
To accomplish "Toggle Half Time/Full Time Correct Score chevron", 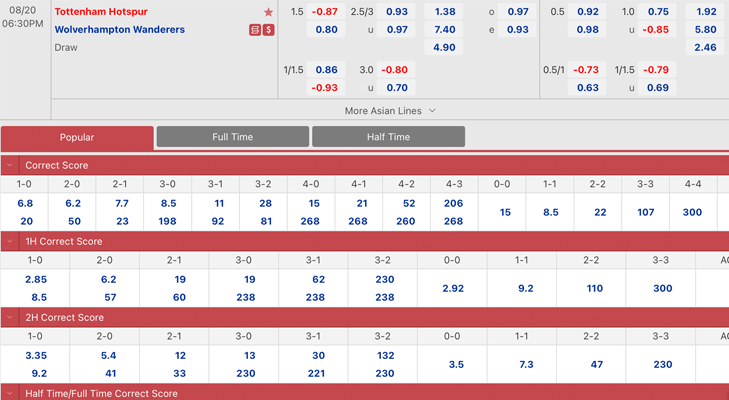I will 10,393.
